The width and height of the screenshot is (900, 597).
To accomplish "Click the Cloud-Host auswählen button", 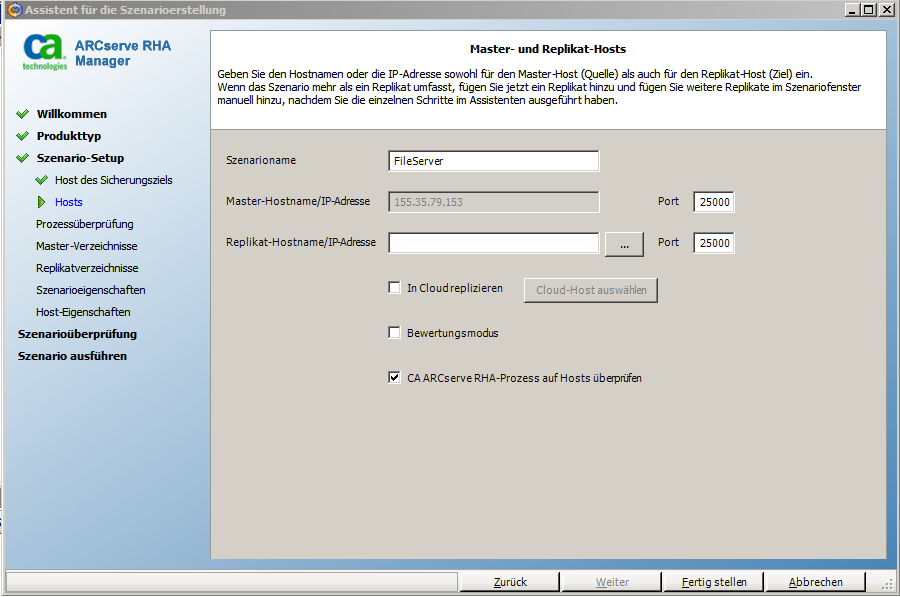I will pos(591,290).
